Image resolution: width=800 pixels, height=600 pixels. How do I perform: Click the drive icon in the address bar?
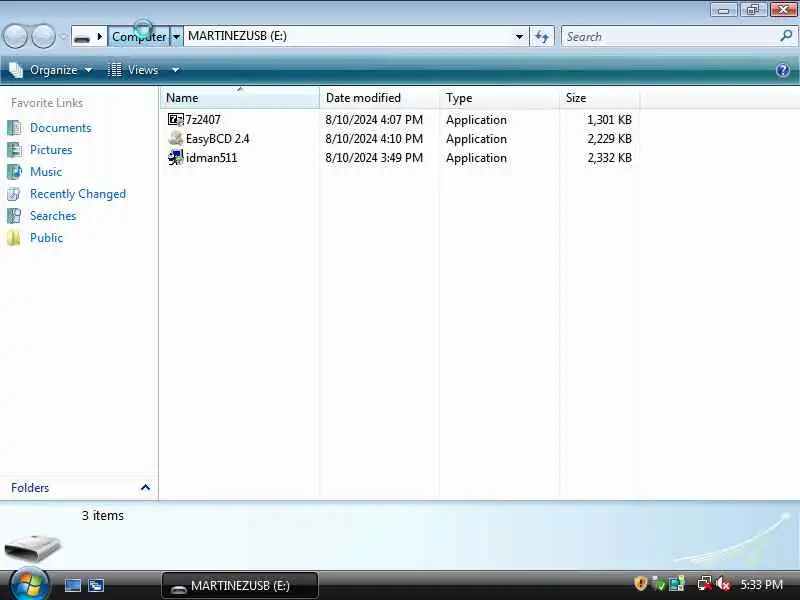[x=82, y=37]
